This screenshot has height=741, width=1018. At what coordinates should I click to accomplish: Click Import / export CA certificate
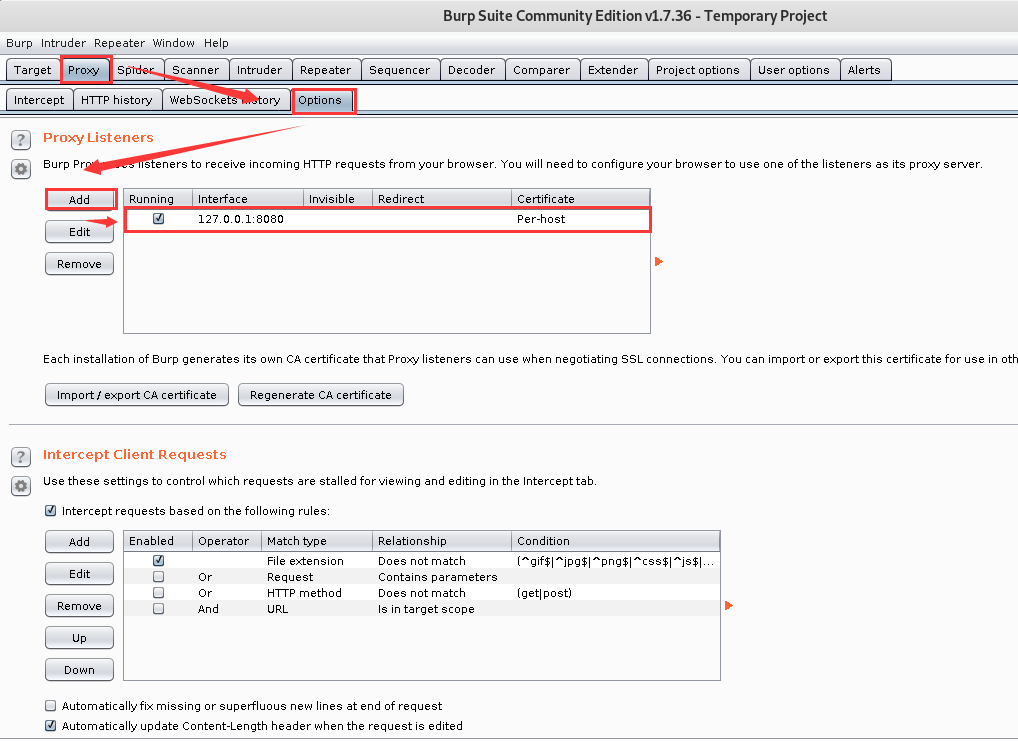pos(137,395)
